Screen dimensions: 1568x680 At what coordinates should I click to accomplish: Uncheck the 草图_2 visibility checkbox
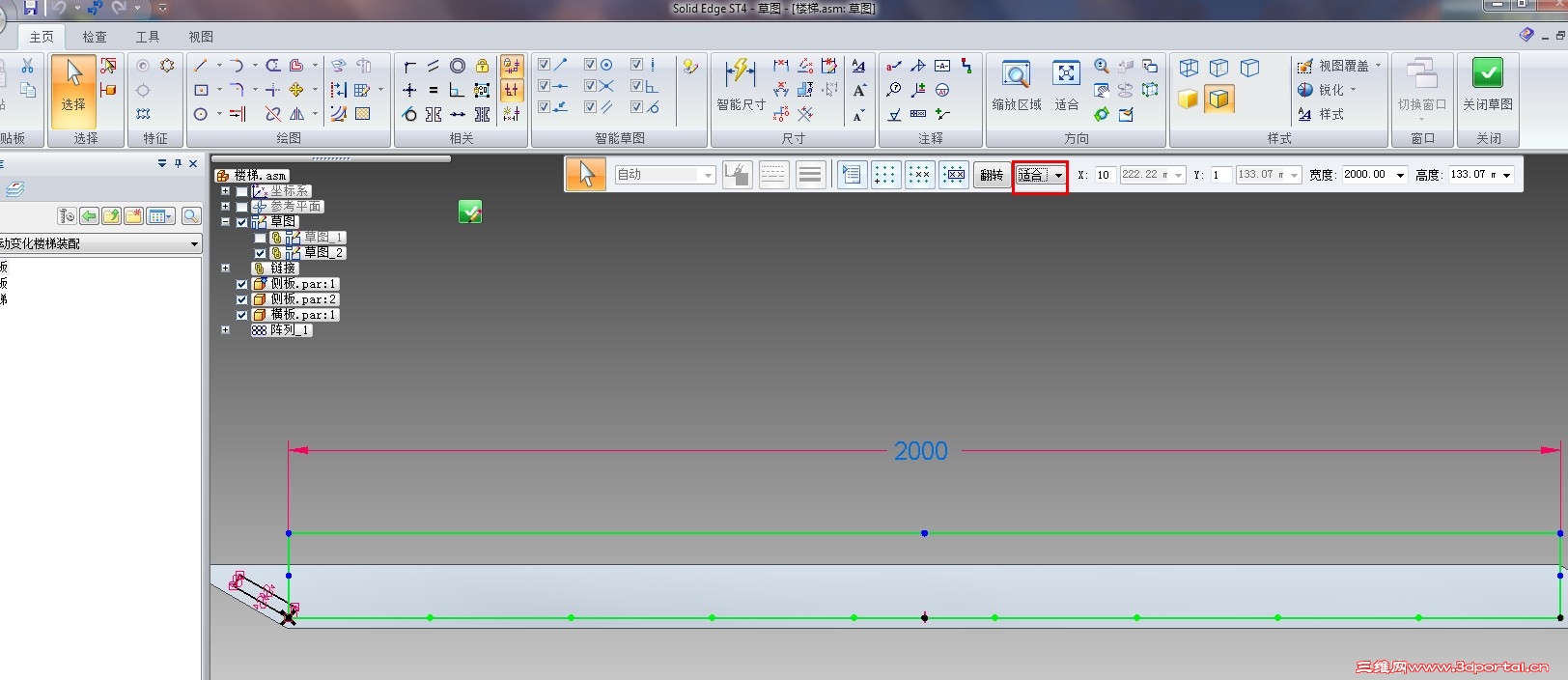pos(260,253)
